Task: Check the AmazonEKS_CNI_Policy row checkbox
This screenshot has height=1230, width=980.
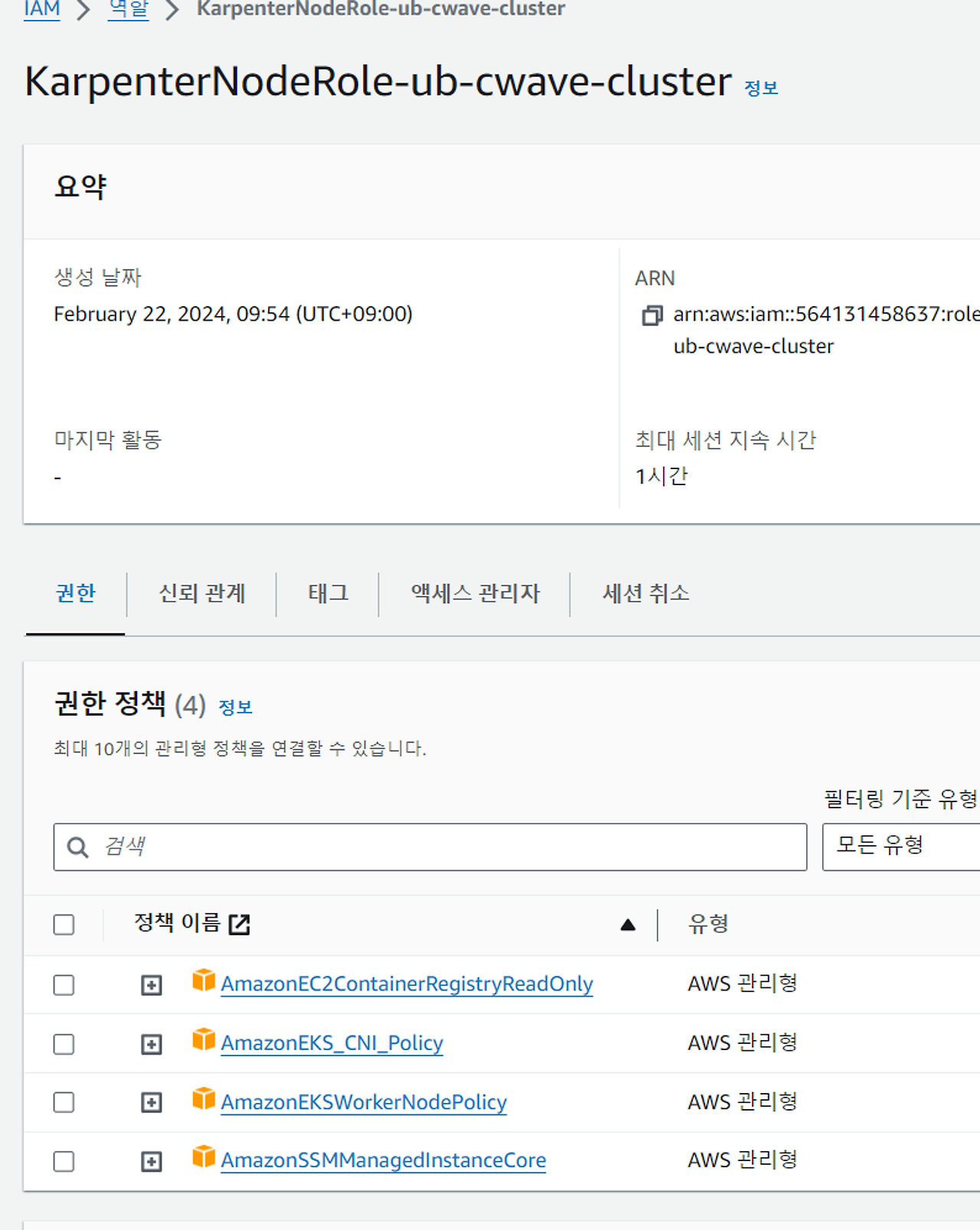Action: coord(64,1044)
